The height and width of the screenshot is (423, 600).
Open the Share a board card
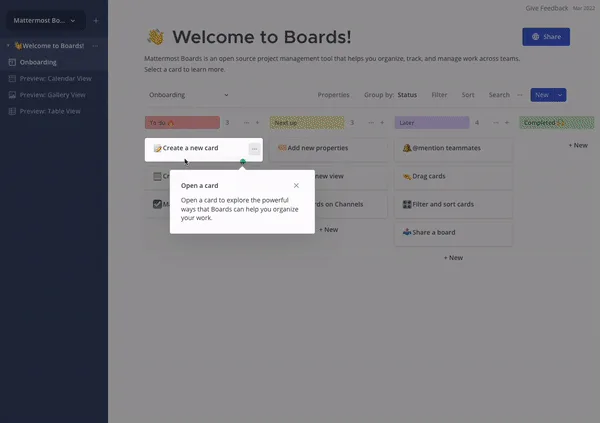coord(453,232)
